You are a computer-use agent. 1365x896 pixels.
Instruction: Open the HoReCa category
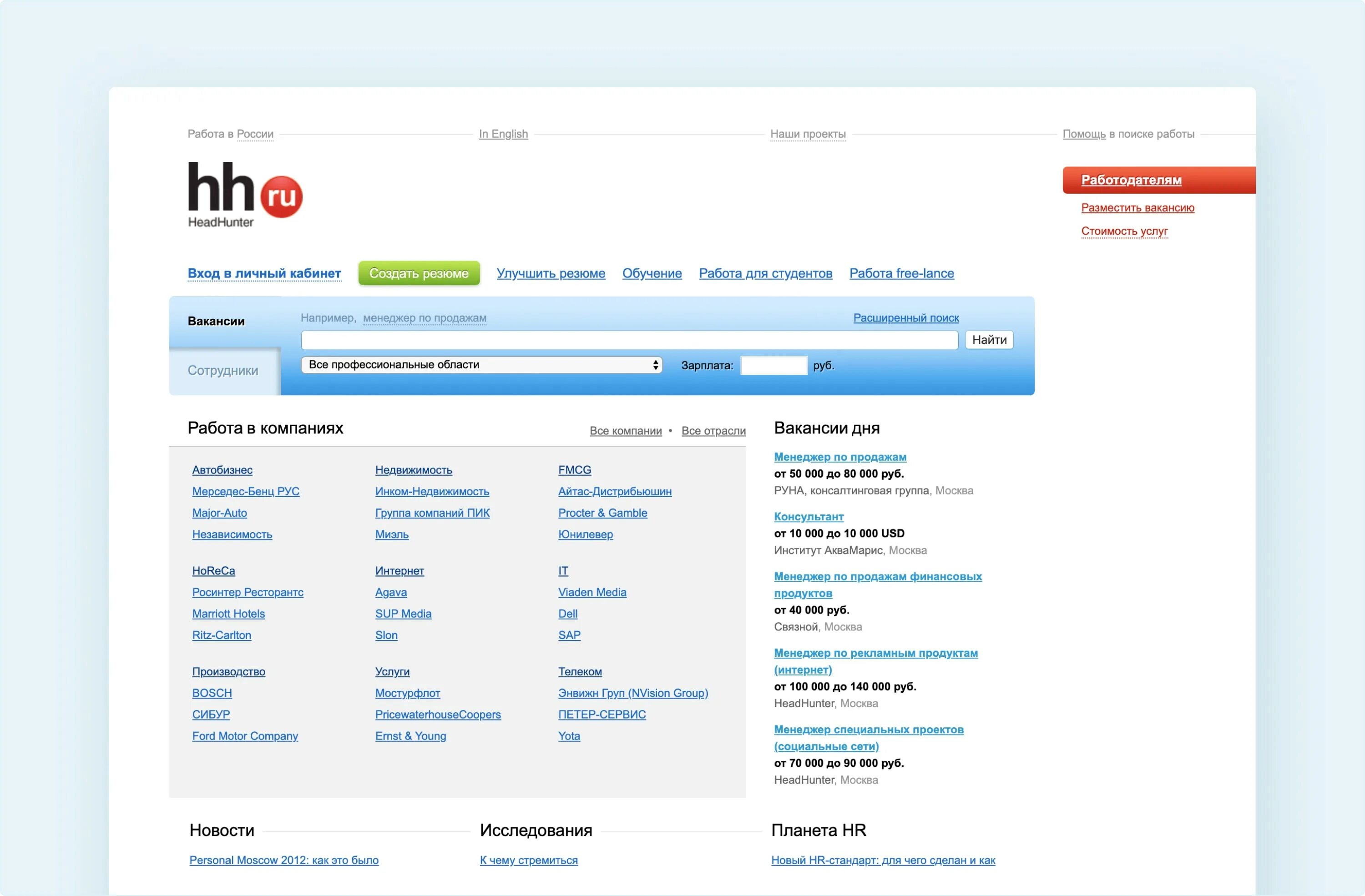213,571
